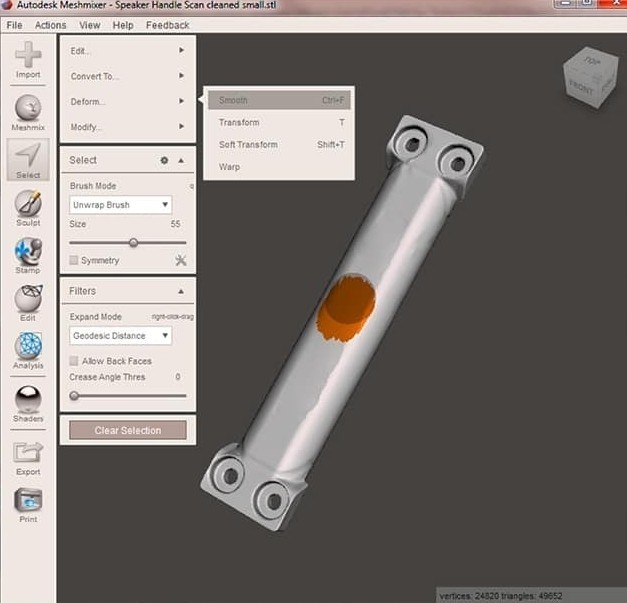This screenshot has width=627, height=603.
Task: Collapse the Select panel header arrow
Action: [x=181, y=160]
